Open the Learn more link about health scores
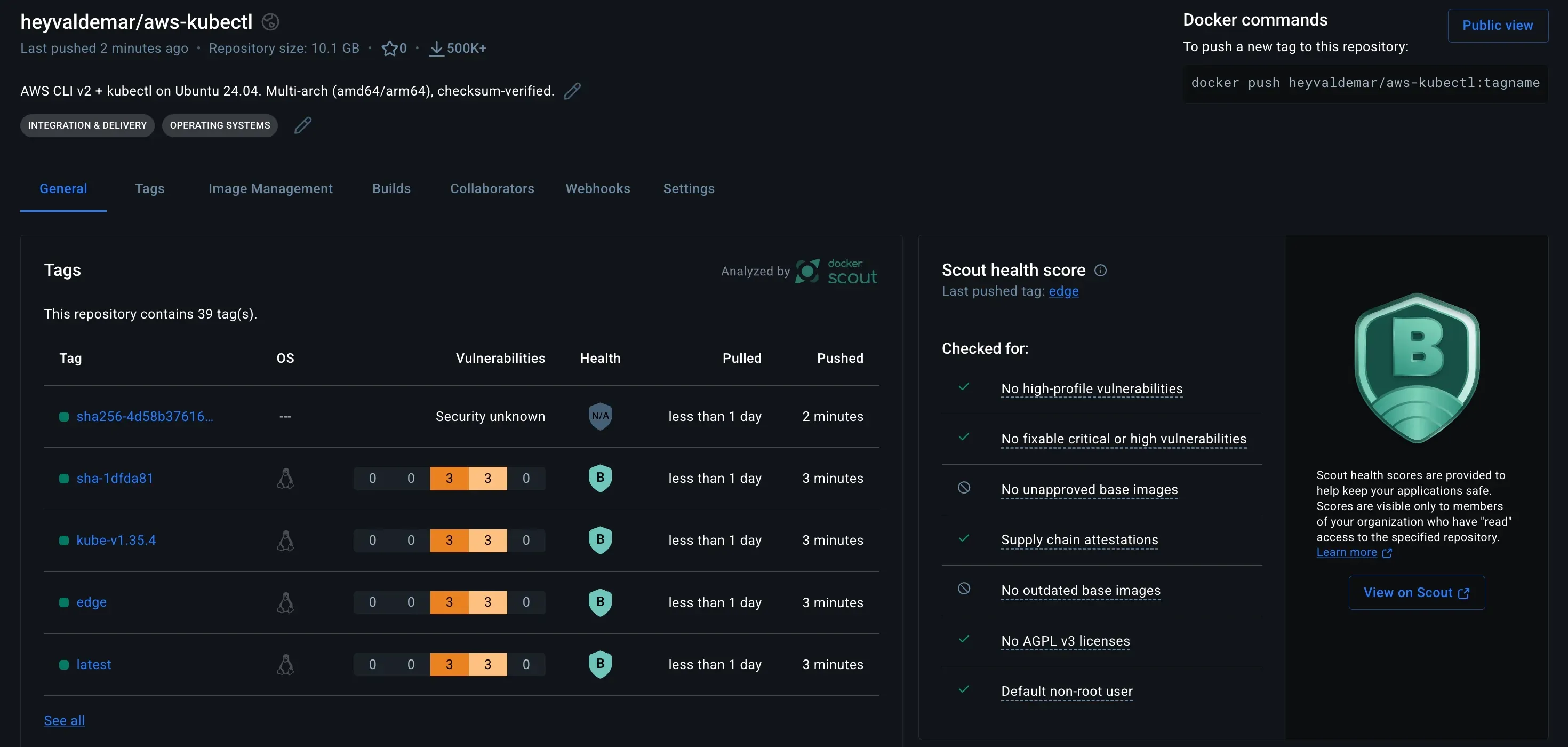This screenshot has width=1568, height=747. [1348, 552]
